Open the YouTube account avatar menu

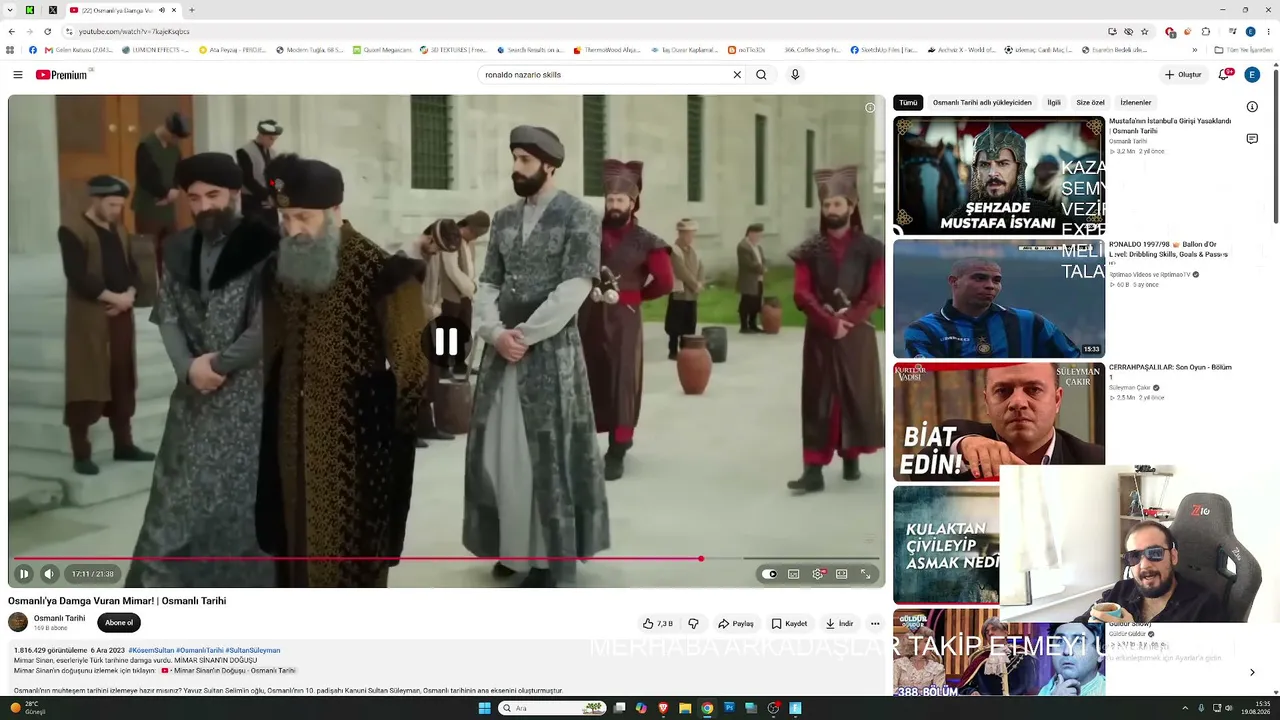[1252, 75]
